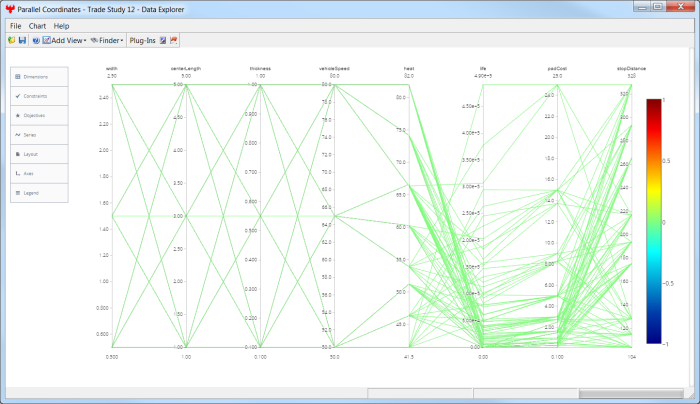Click the red flag plug-in icon
The image size is (700, 404).
coord(173,40)
